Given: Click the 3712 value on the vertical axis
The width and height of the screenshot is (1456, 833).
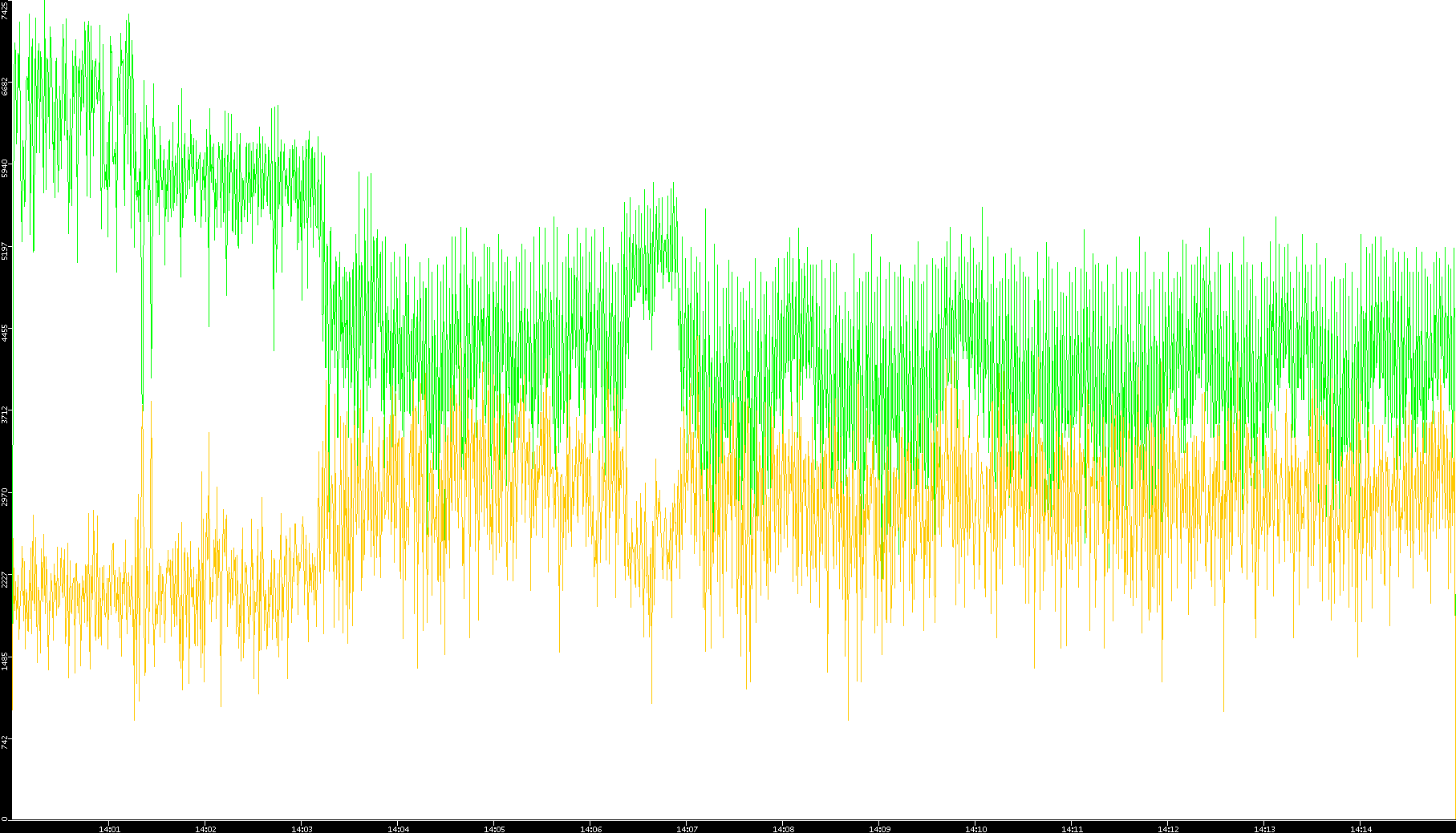Looking at the screenshot, I should point(6,414).
